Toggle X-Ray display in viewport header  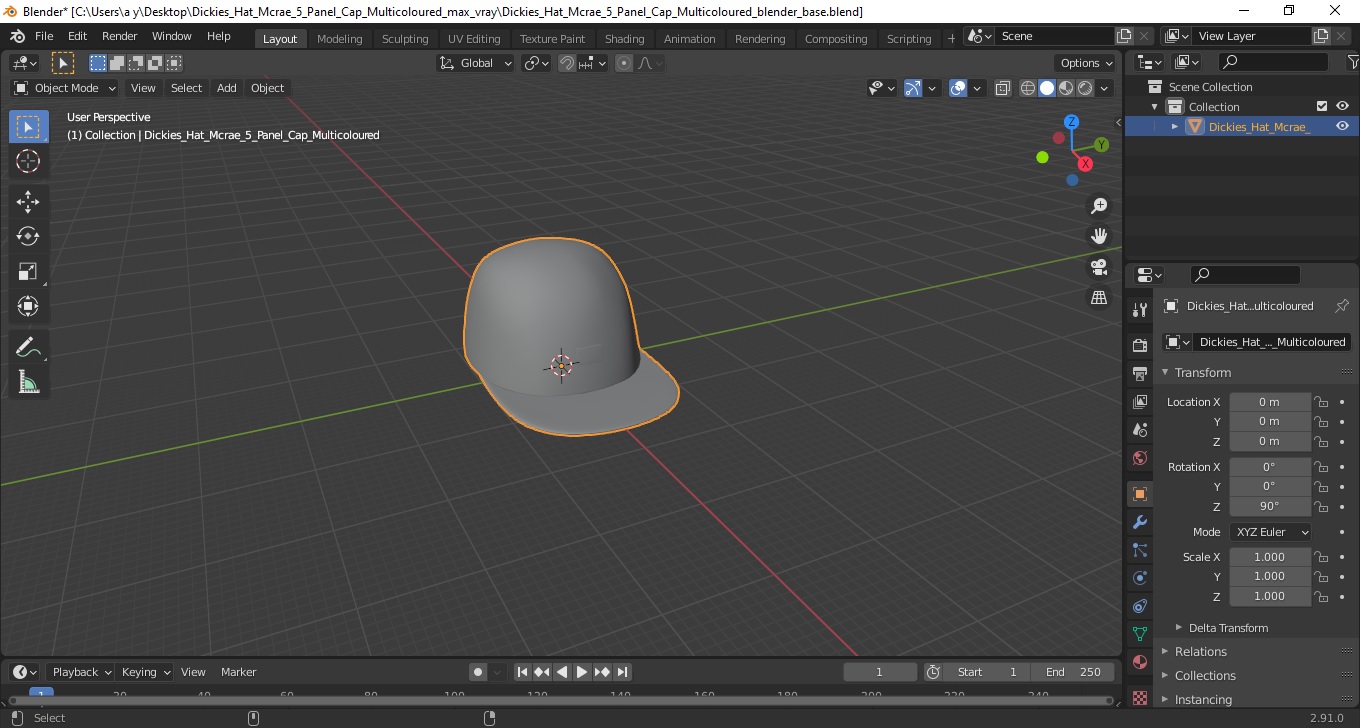1003,88
